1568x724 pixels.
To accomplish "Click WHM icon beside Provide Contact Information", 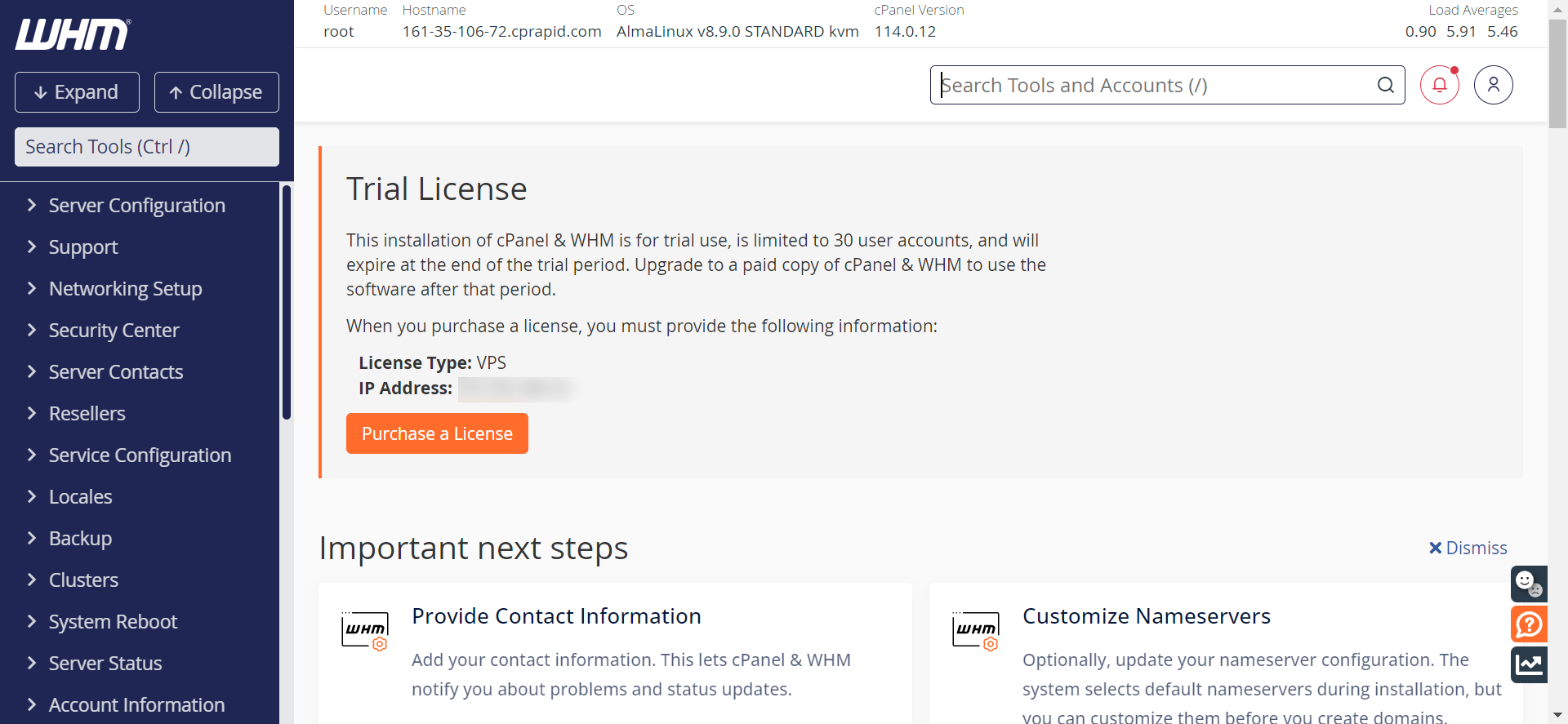I will [x=365, y=631].
